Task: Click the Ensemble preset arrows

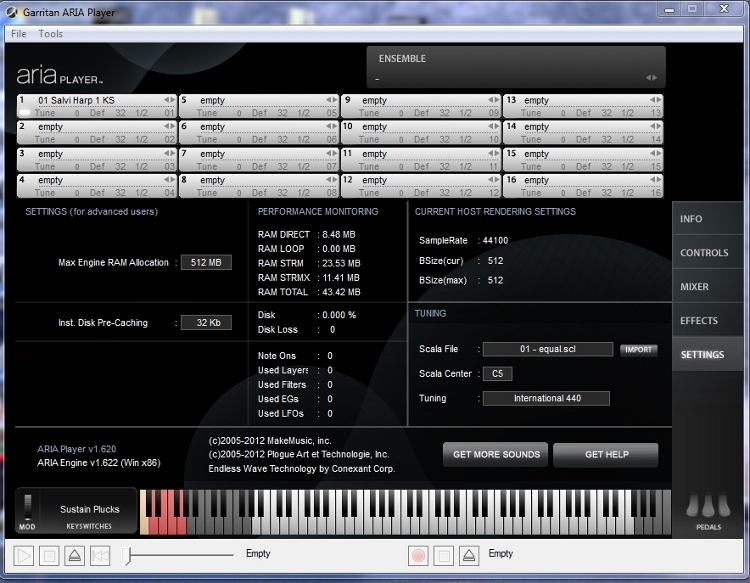Action: (x=651, y=77)
